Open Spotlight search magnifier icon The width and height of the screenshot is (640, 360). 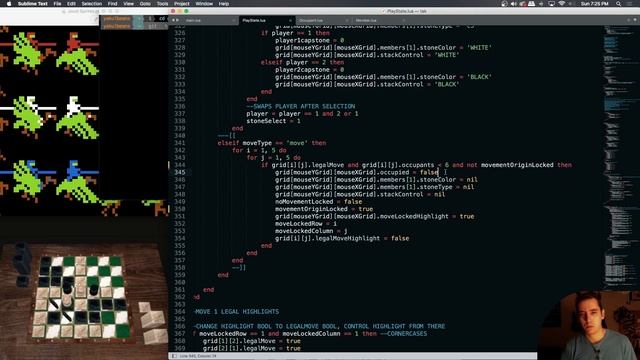pyautogui.click(x=619, y=4)
